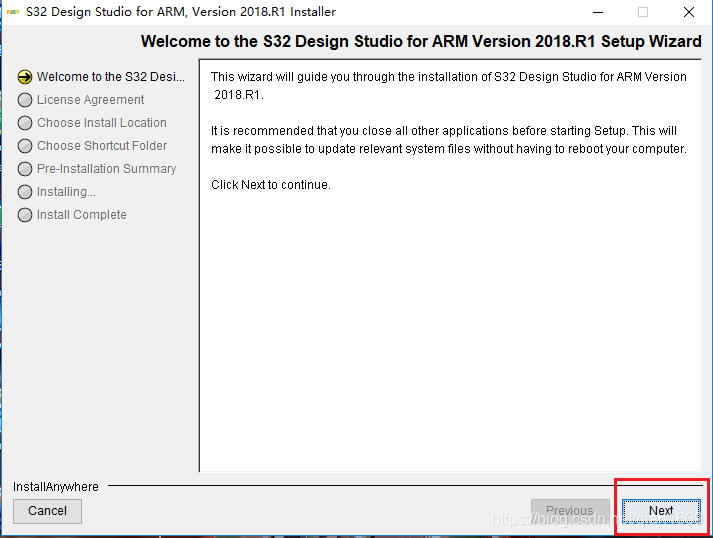Select the License Agreement step label
Viewport: 713px width, 538px height.
tap(90, 100)
